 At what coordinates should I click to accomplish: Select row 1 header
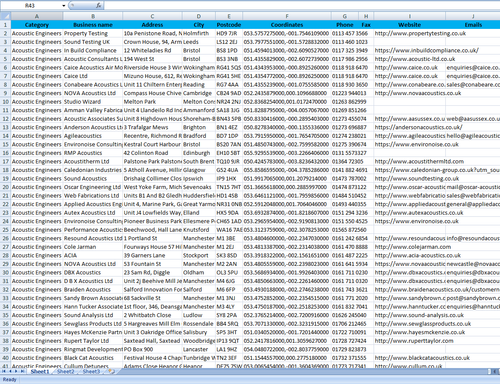coord(5,25)
